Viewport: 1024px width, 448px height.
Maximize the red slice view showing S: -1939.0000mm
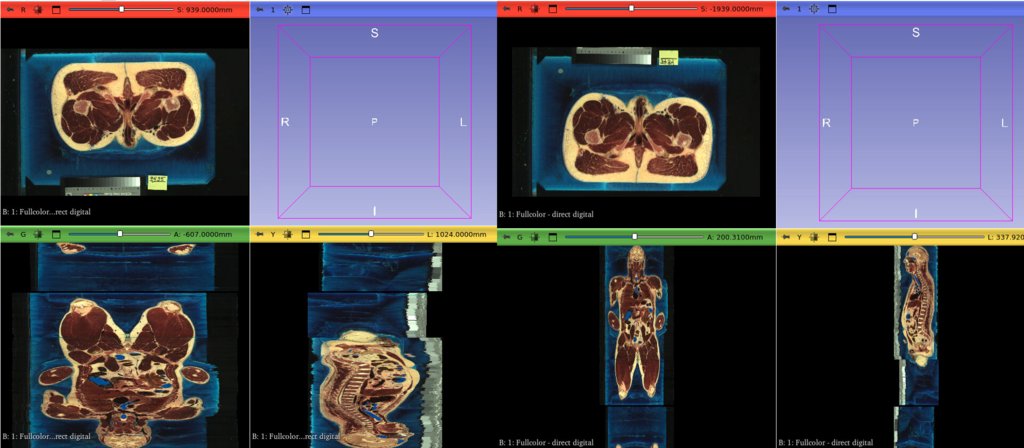point(552,9)
